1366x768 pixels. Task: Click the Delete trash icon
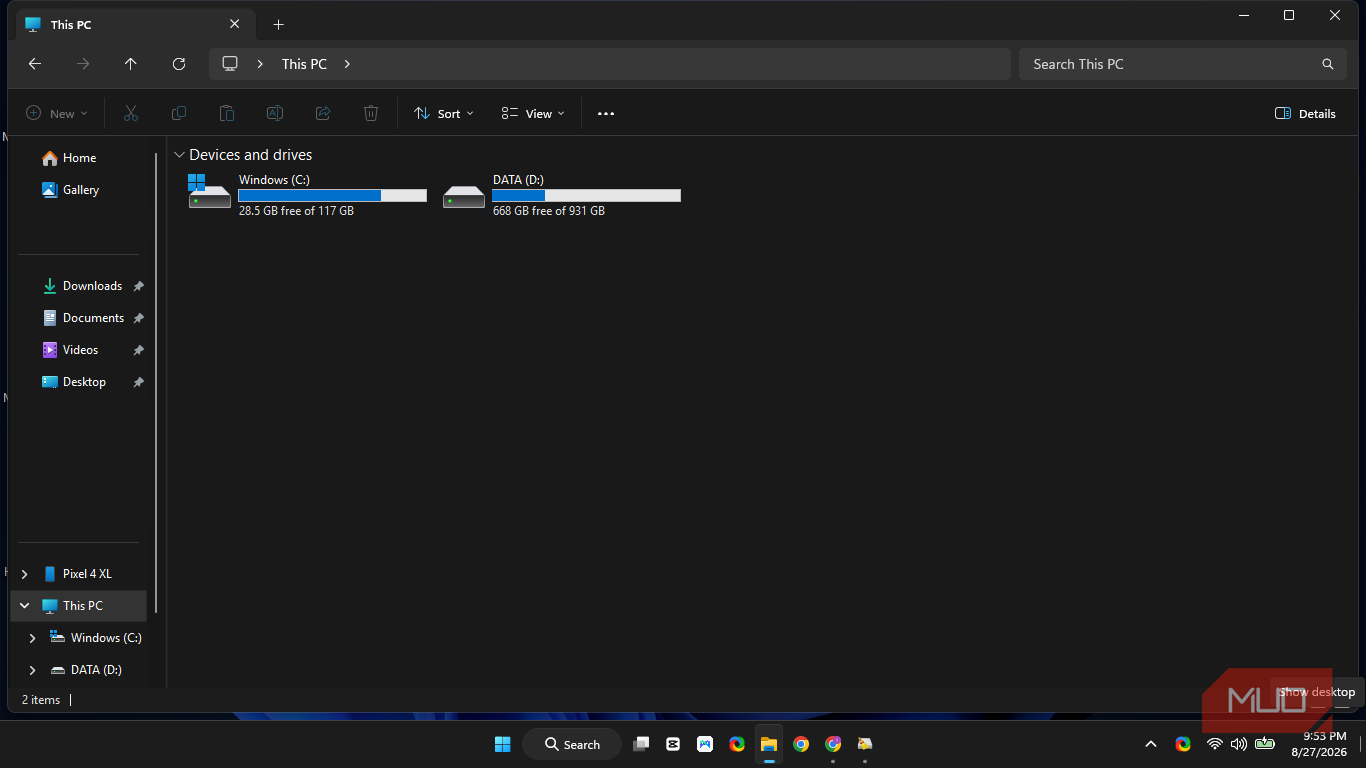(371, 114)
